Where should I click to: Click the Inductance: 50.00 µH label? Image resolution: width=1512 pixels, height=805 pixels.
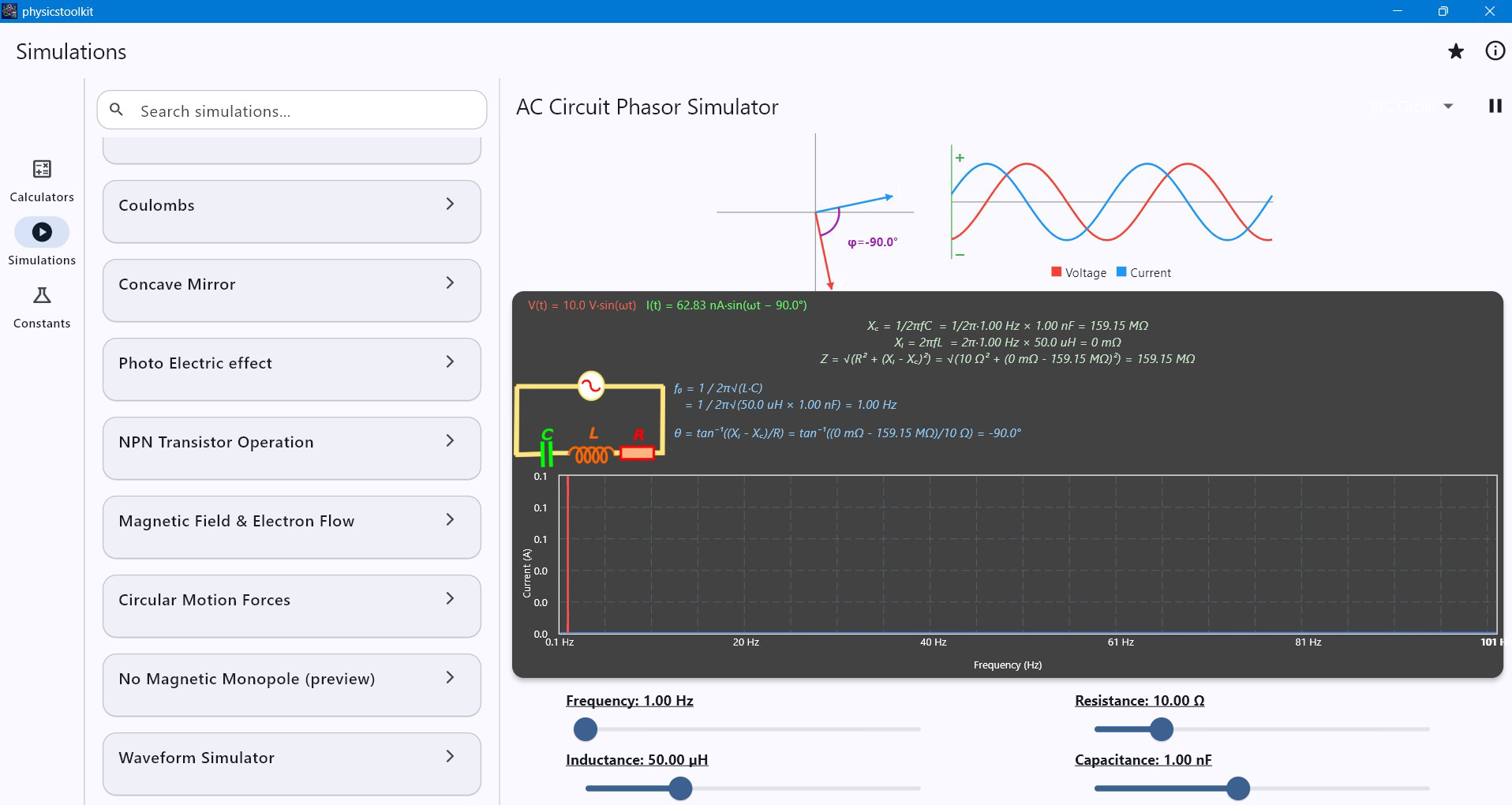click(x=637, y=760)
